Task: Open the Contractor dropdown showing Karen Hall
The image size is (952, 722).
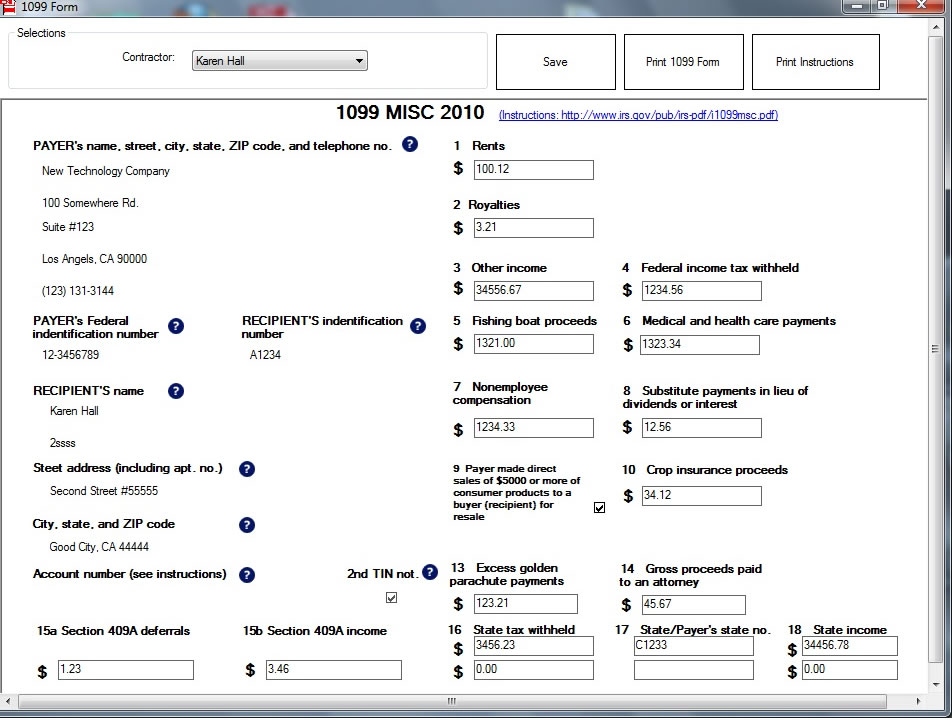Action: tap(280, 61)
